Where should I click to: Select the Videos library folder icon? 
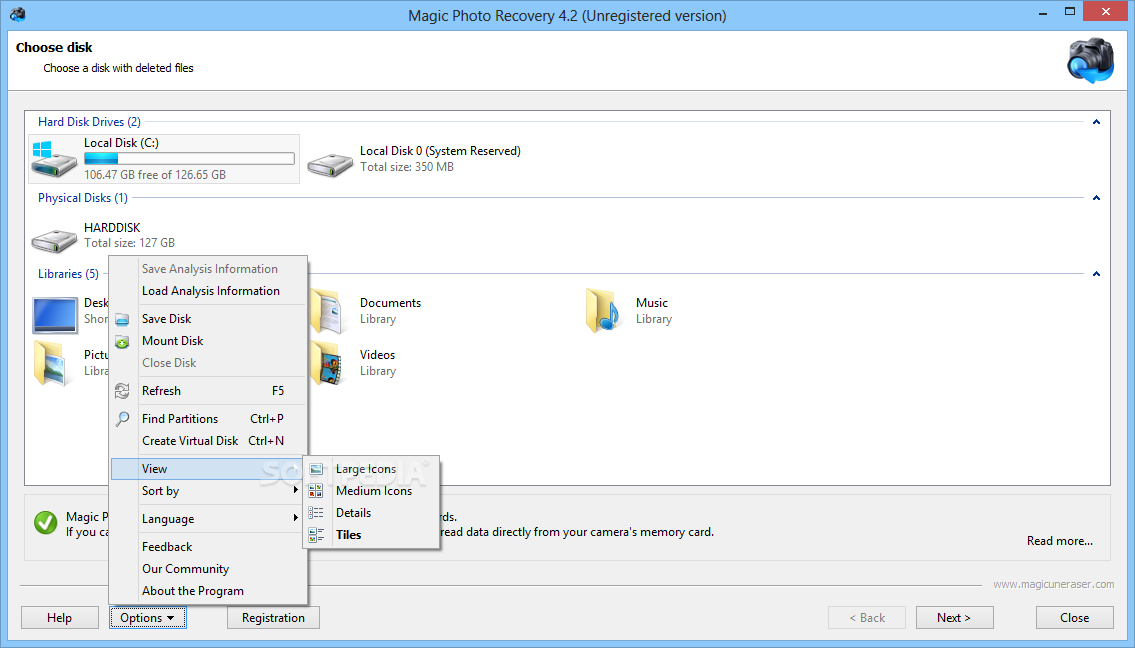click(327, 363)
